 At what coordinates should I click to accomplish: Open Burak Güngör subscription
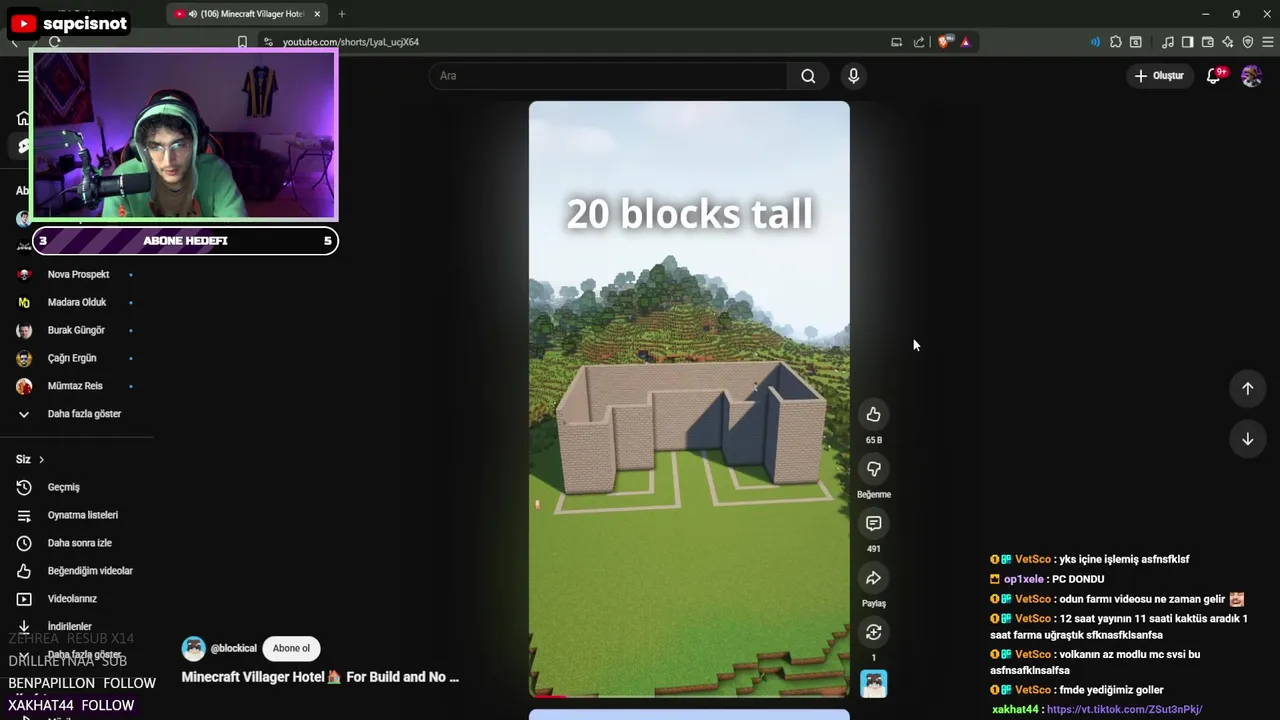76,330
